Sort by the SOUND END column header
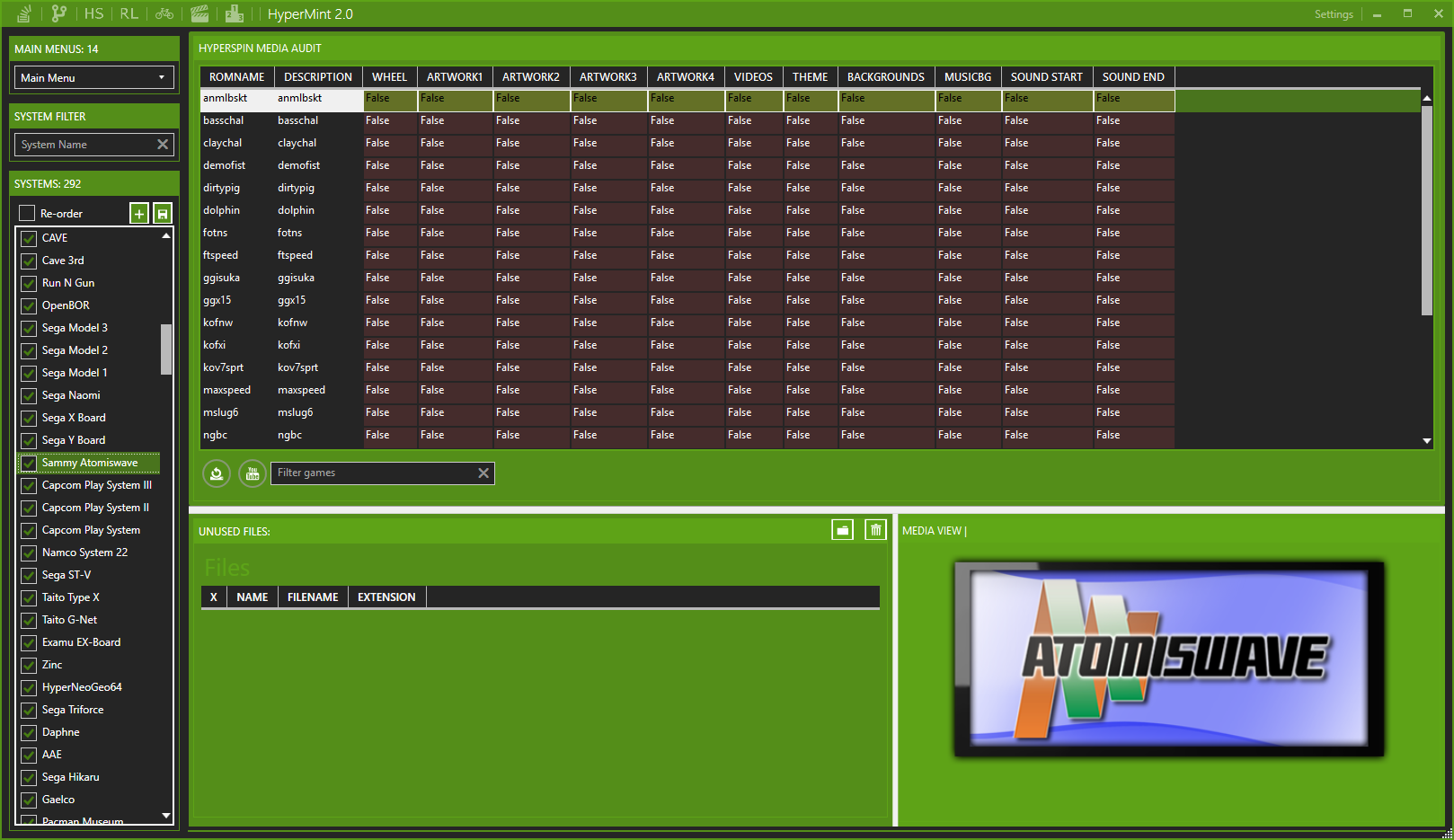The image size is (1454, 840). click(x=1133, y=77)
